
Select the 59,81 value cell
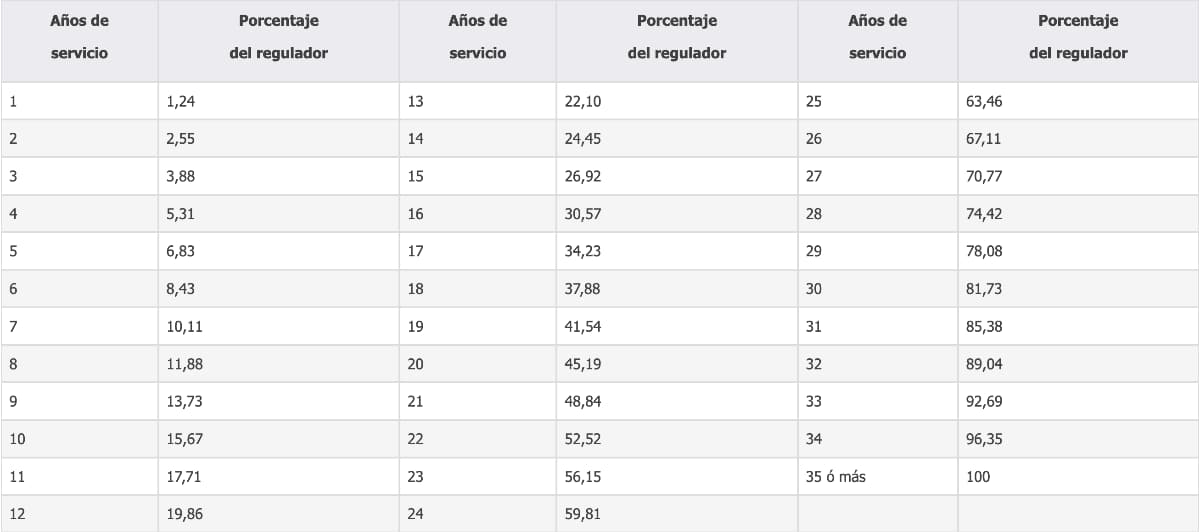pyautogui.click(x=583, y=514)
